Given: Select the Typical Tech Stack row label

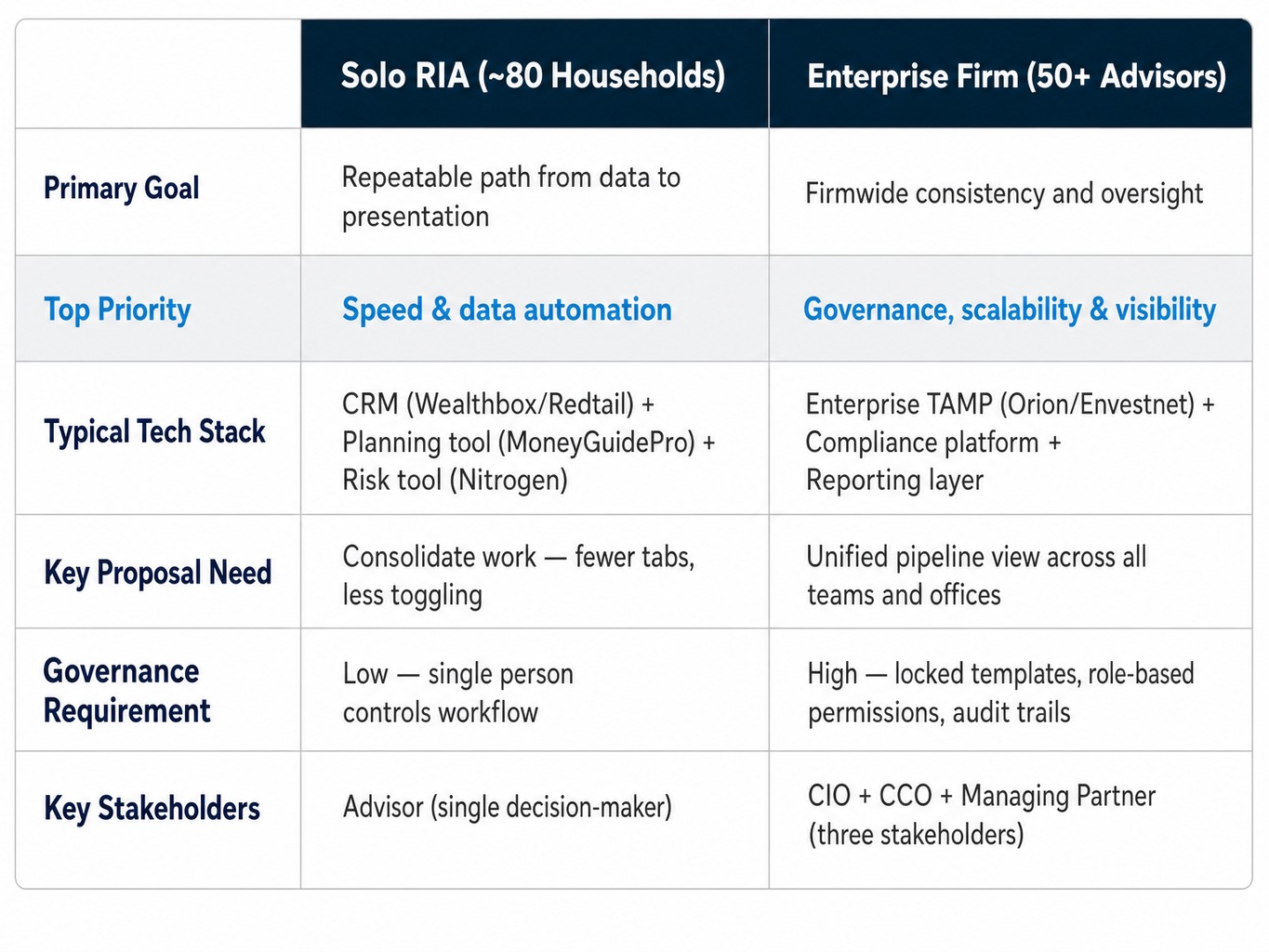Looking at the screenshot, I should (x=154, y=431).
